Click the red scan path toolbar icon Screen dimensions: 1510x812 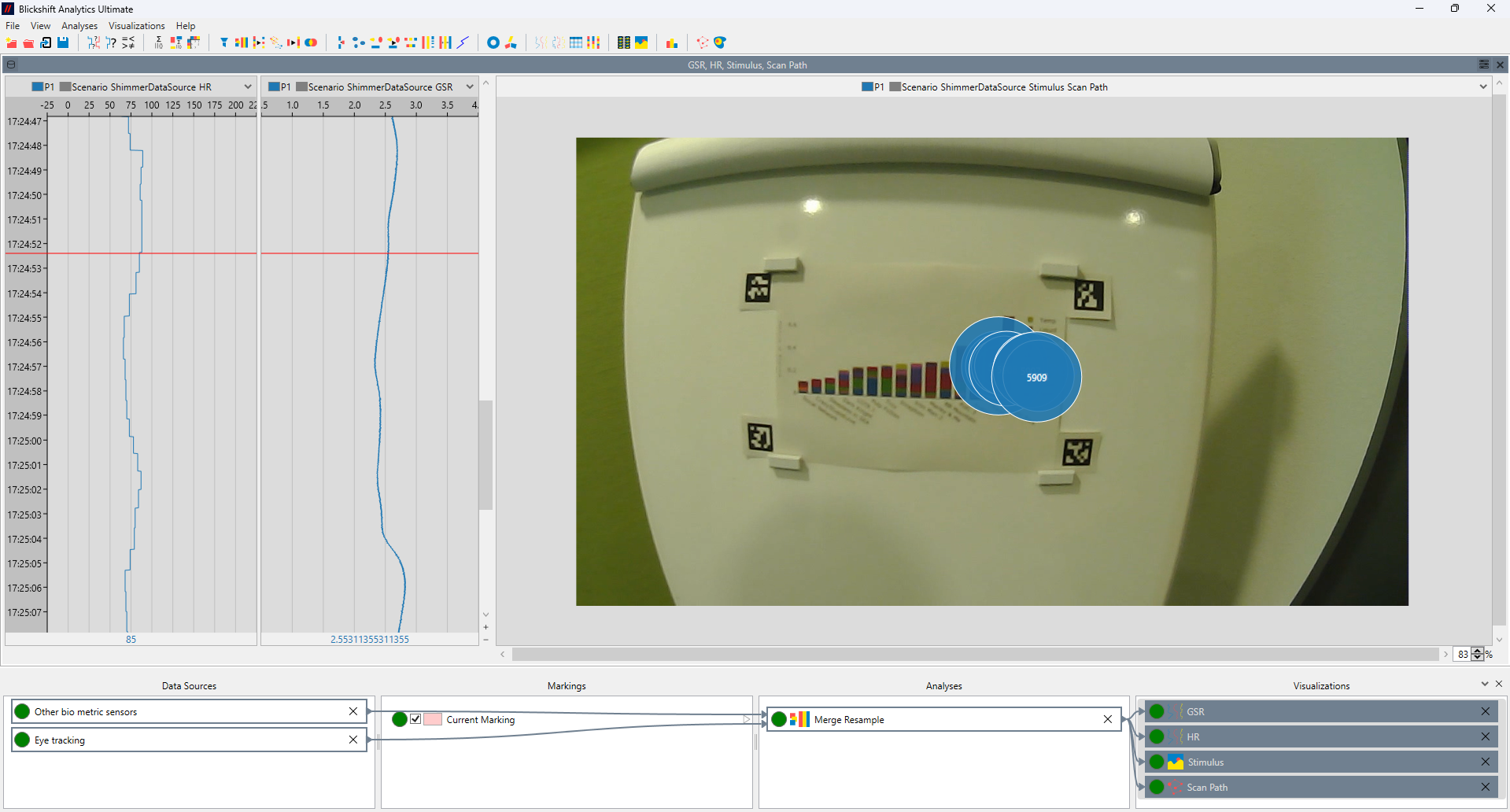click(702, 42)
